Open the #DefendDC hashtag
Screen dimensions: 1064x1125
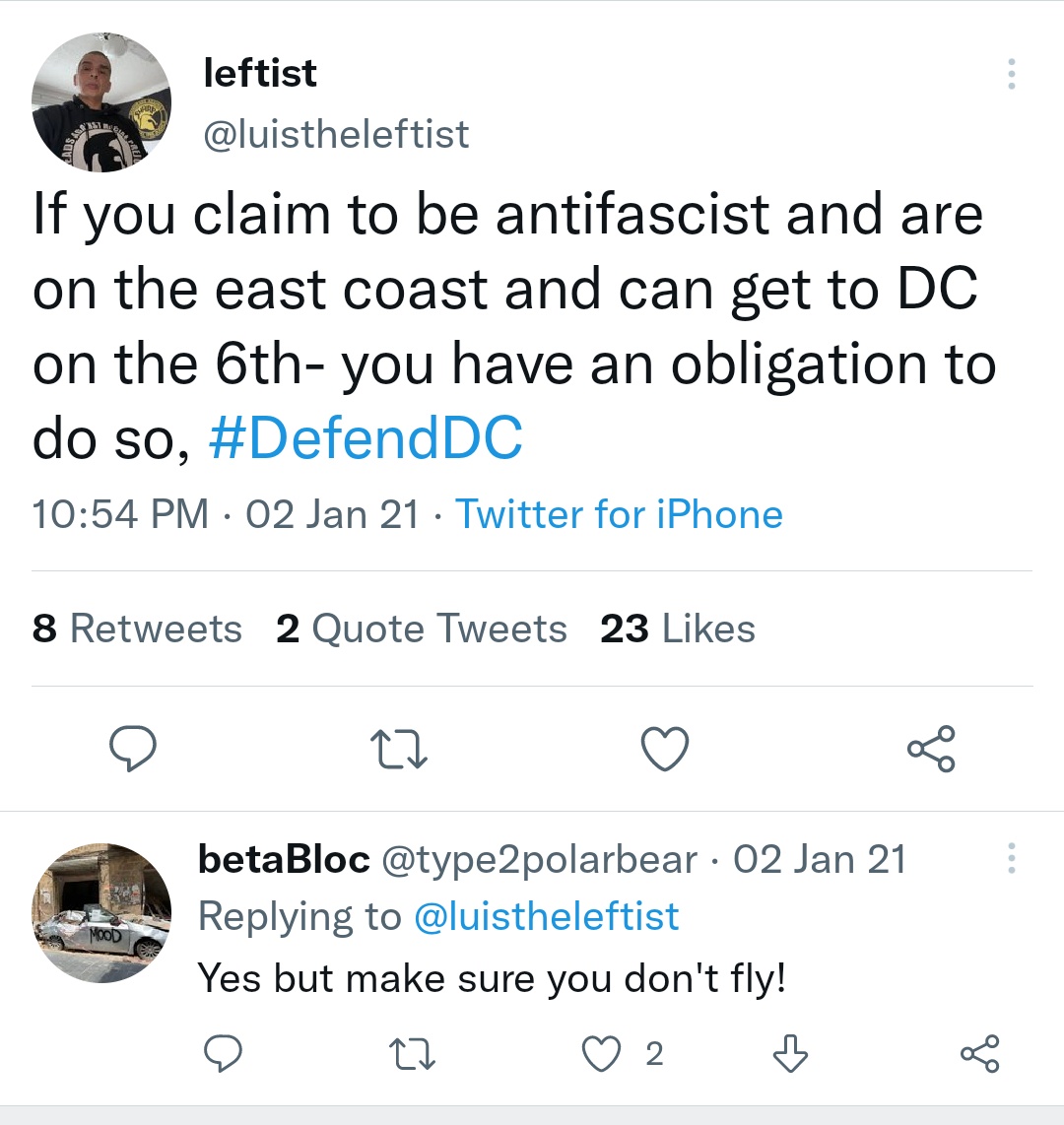[366, 438]
